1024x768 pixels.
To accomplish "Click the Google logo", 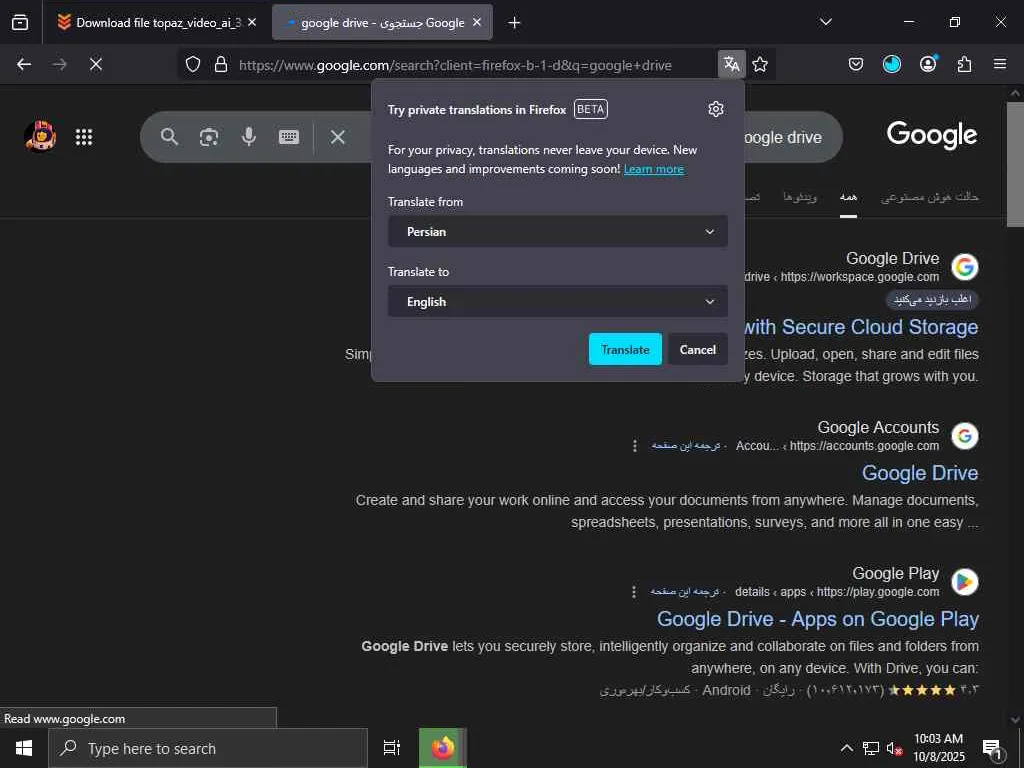I will pyautogui.click(x=932, y=135).
